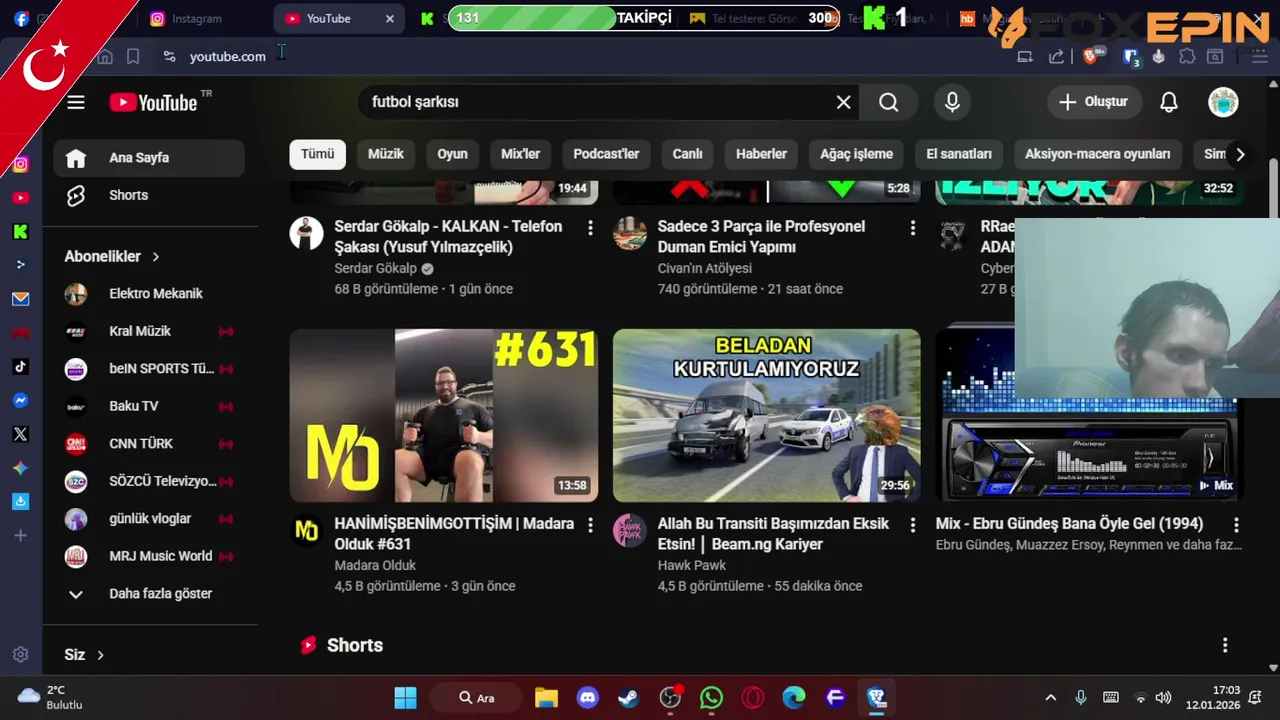The image size is (1280, 720).
Task: Open the Hawk Pawk channel link
Action: [x=691, y=565]
